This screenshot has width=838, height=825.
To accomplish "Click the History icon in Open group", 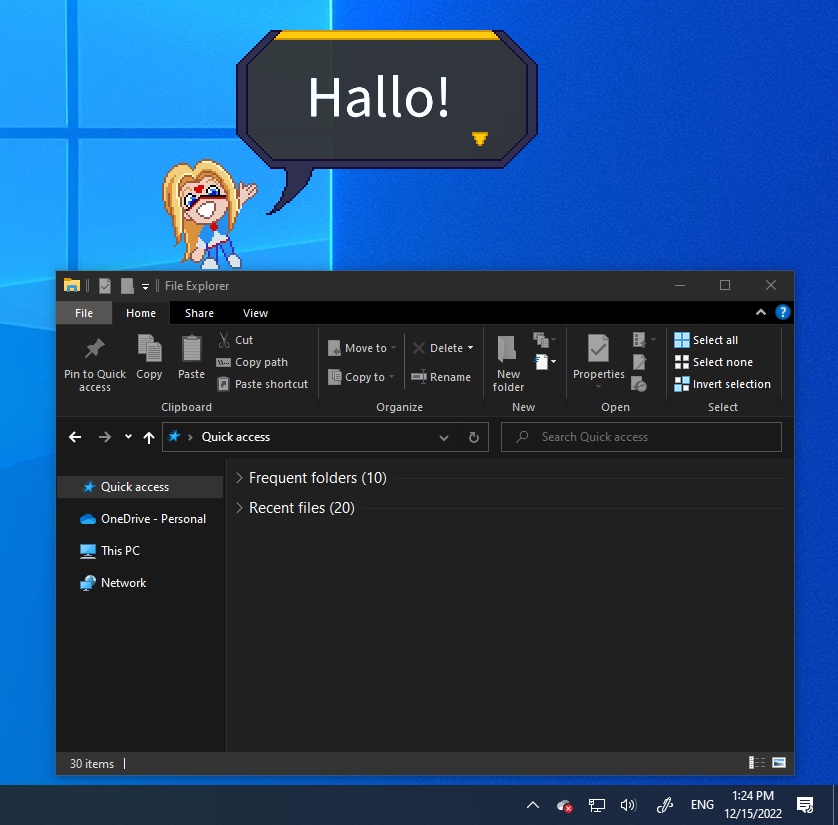I will point(639,384).
